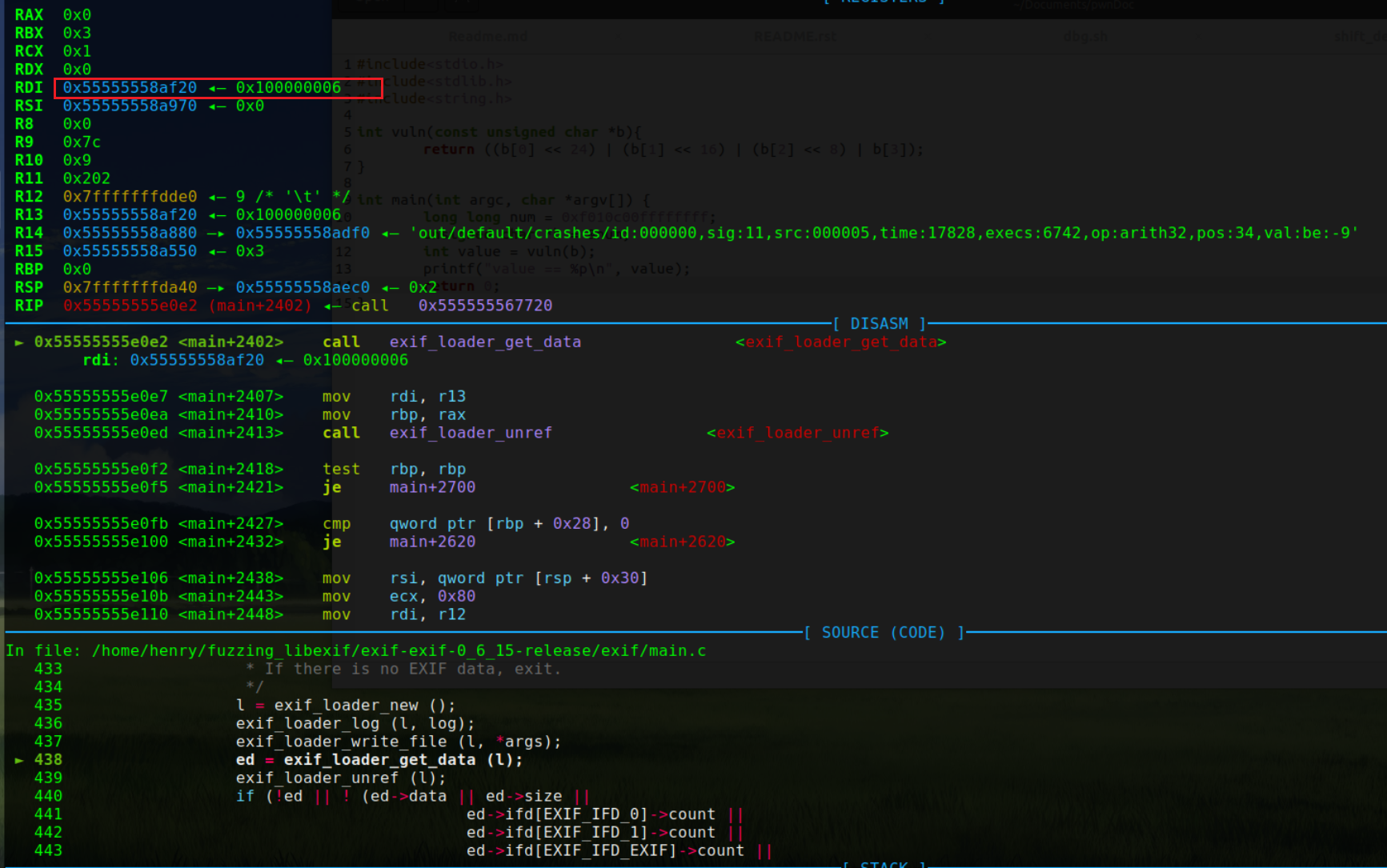Click the crash file path string in R14
The height and width of the screenshot is (868, 1387).
point(884,233)
